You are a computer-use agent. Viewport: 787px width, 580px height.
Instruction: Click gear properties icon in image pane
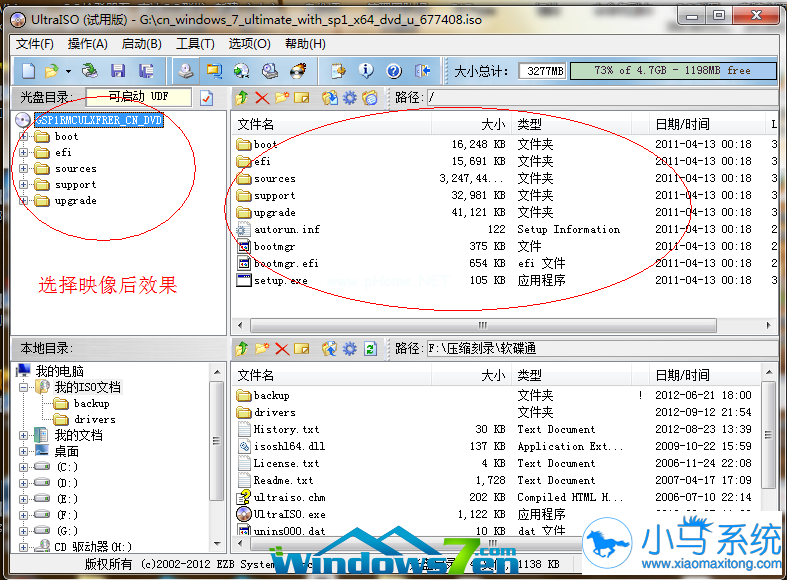click(x=350, y=97)
